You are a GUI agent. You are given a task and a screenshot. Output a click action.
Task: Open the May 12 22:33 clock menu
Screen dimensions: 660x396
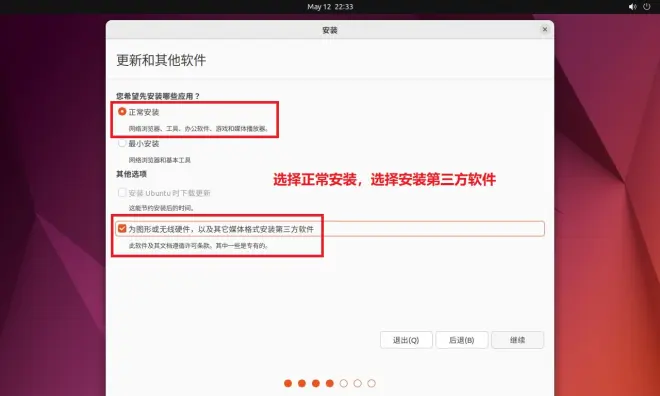point(330,7)
